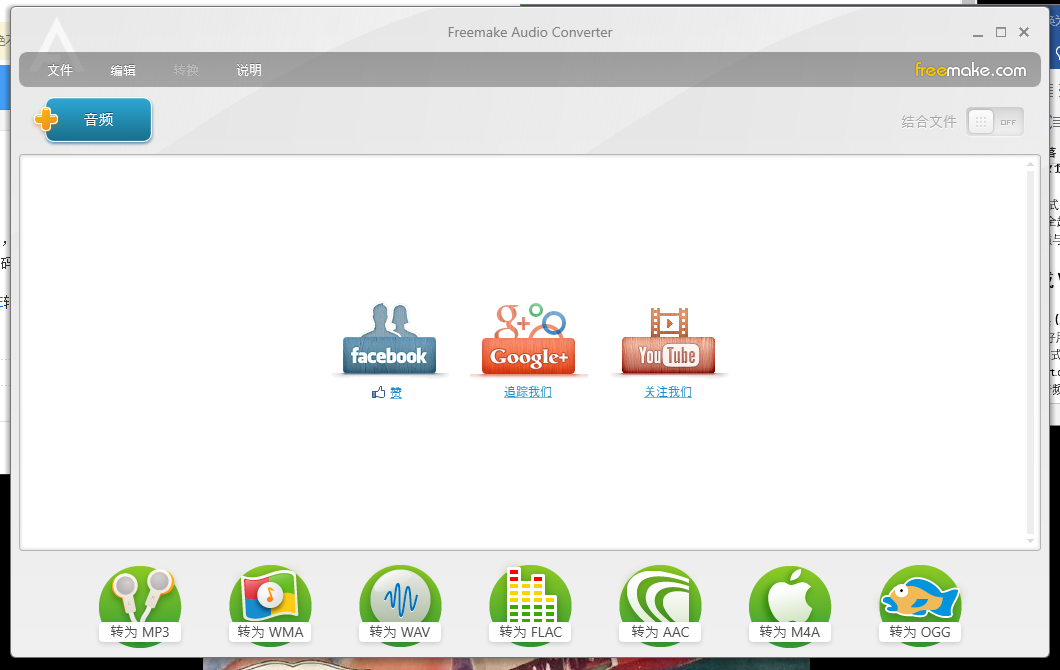Screen dimensions: 1060x670
Task: Select the OGG fish conversion icon
Action: (920, 606)
